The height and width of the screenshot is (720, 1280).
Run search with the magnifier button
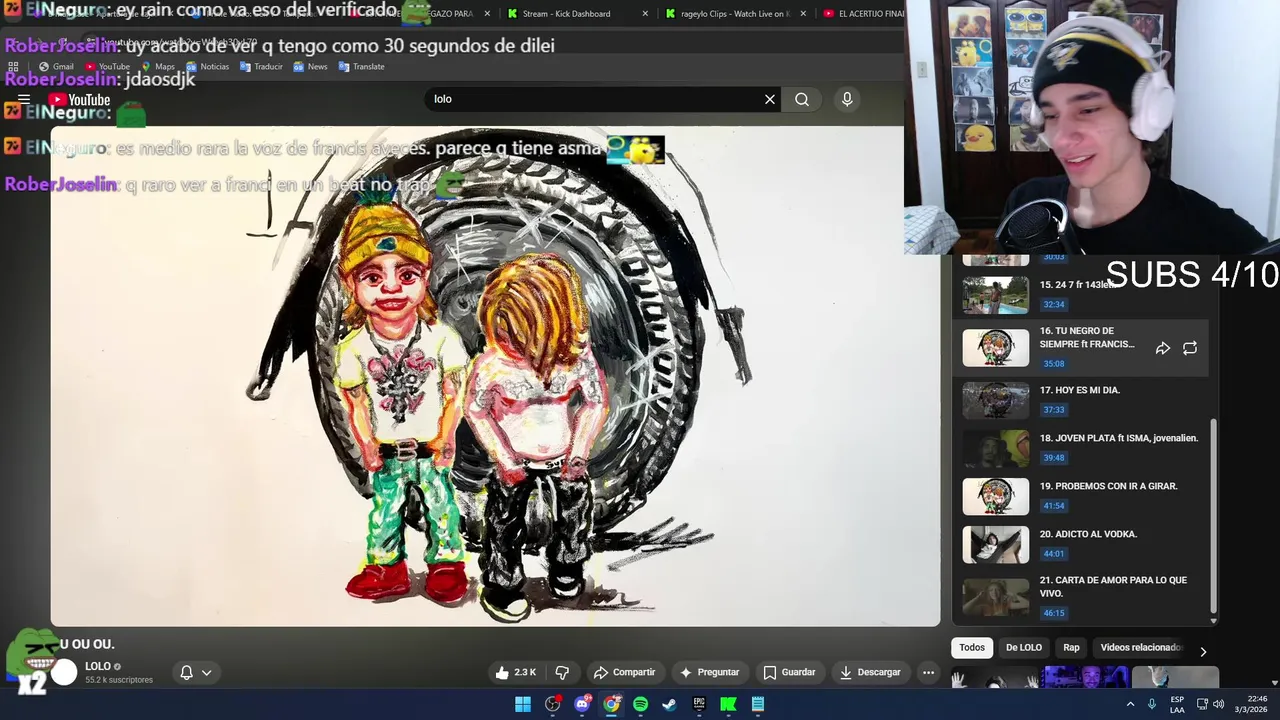pos(802,99)
